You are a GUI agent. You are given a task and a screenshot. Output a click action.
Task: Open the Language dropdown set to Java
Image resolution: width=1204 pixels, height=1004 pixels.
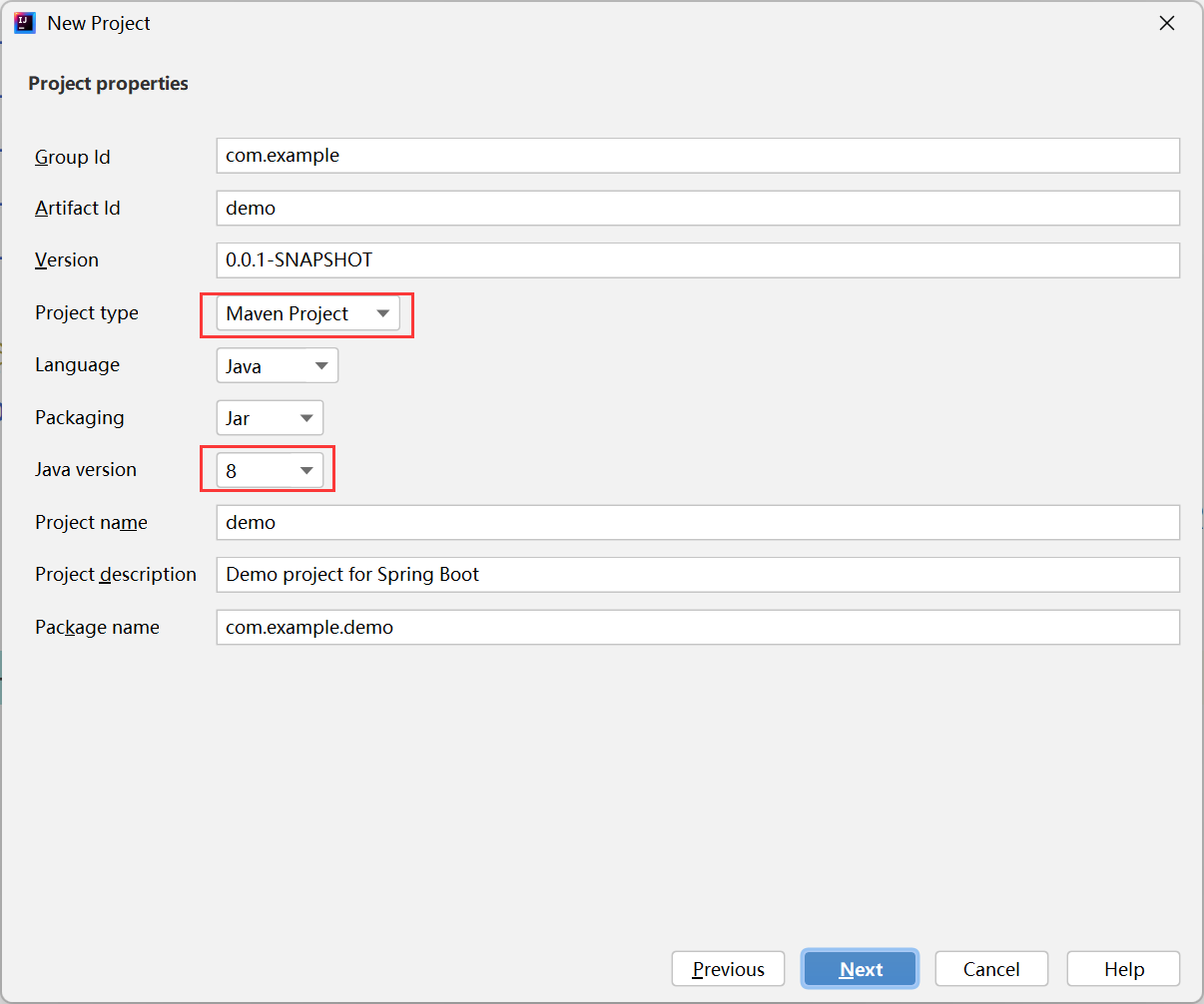tap(277, 365)
